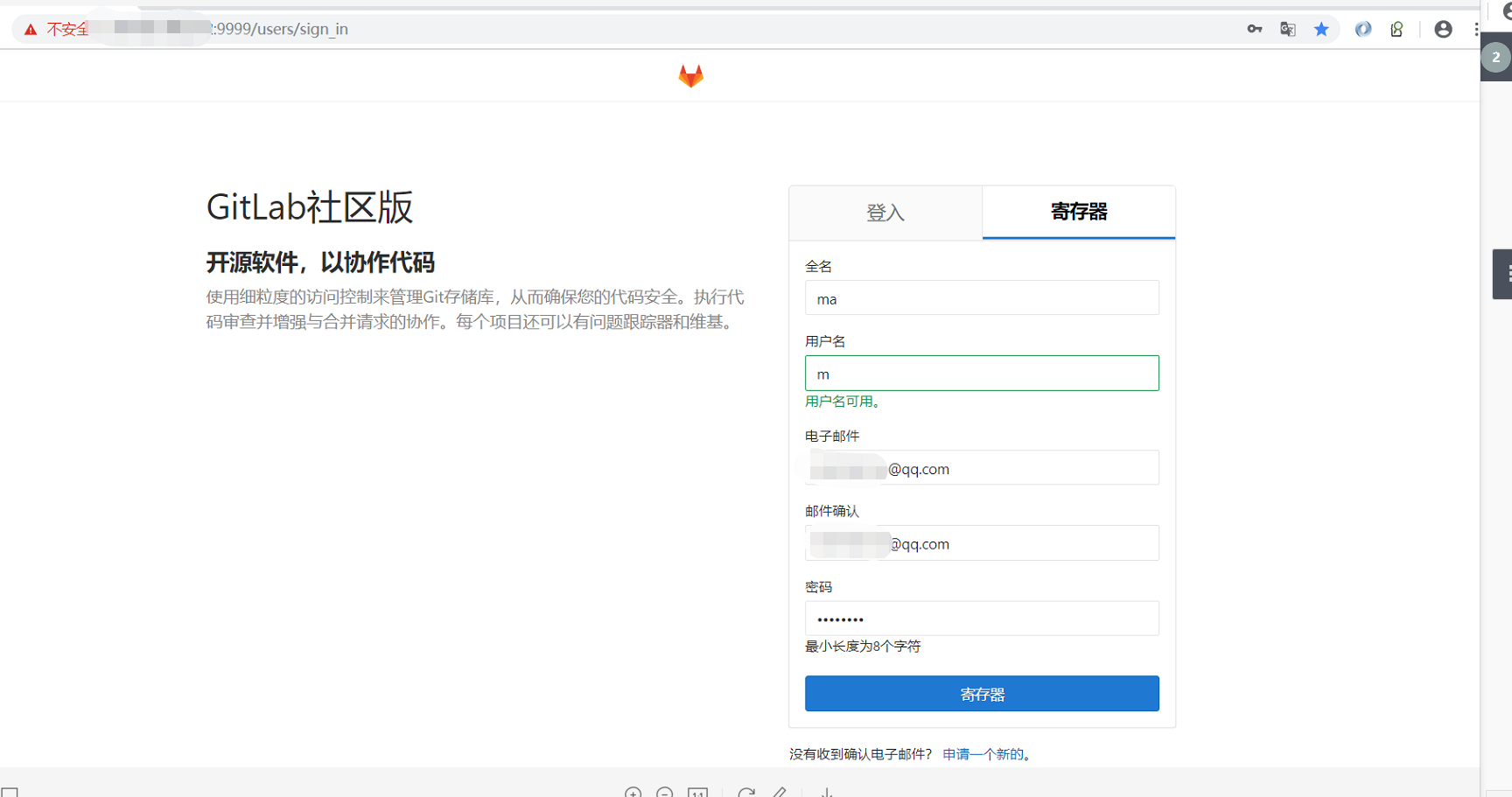
Task: Open the green magnifier extension icon
Action: [x=1396, y=29]
